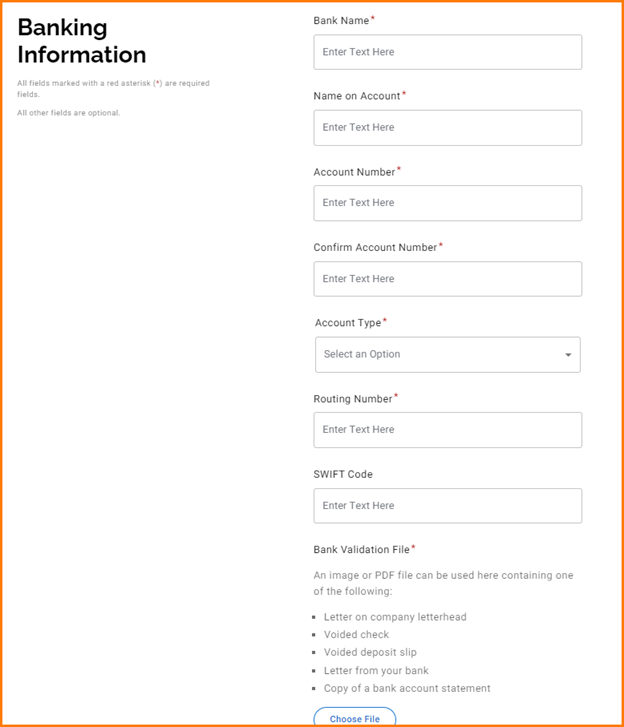The image size is (624, 727).
Task: Click 'Copy of a bank account statement' text
Action: point(407,689)
